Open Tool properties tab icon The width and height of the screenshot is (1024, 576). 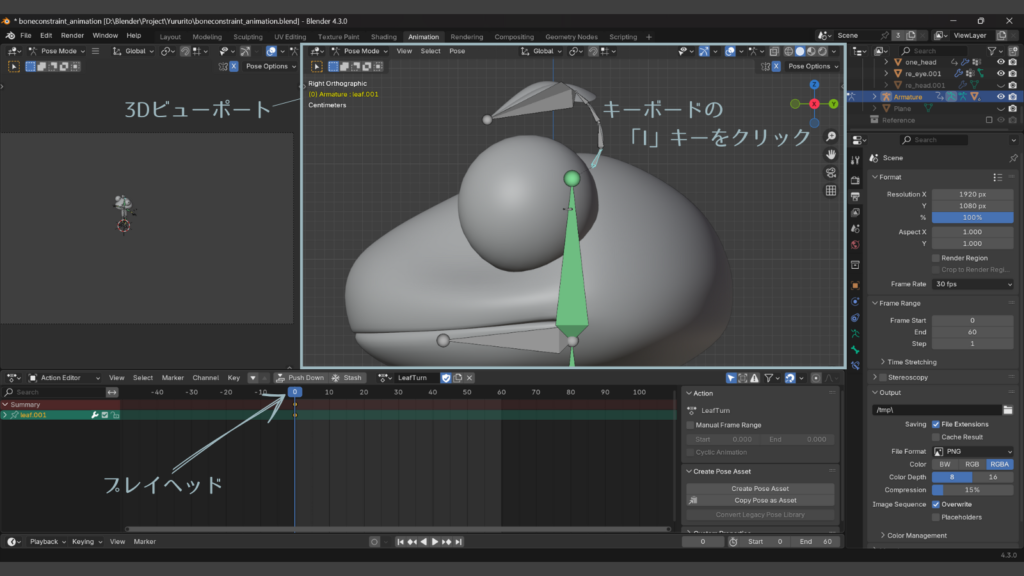pos(856,160)
